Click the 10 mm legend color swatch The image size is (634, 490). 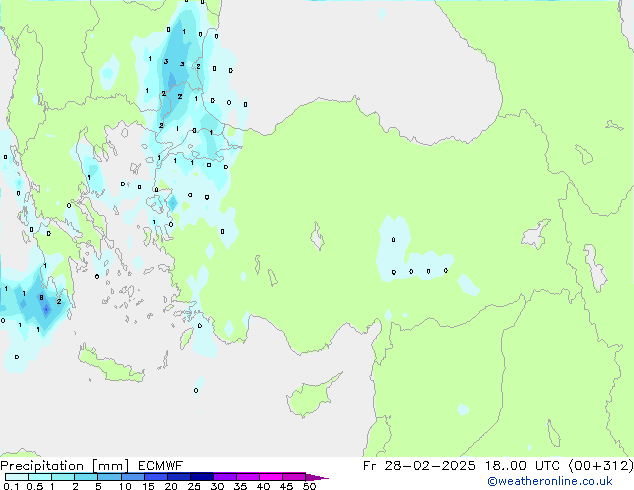(132, 477)
